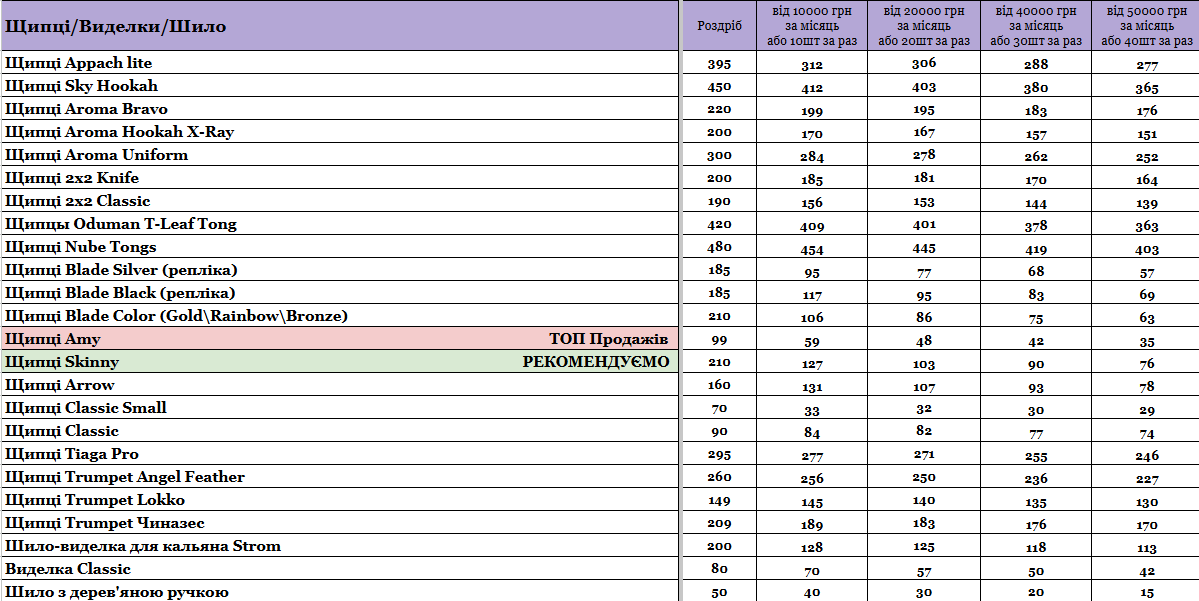Select retail price 420 for Oduman T-Leaf Tong
1199x601 pixels.
[x=719, y=224]
